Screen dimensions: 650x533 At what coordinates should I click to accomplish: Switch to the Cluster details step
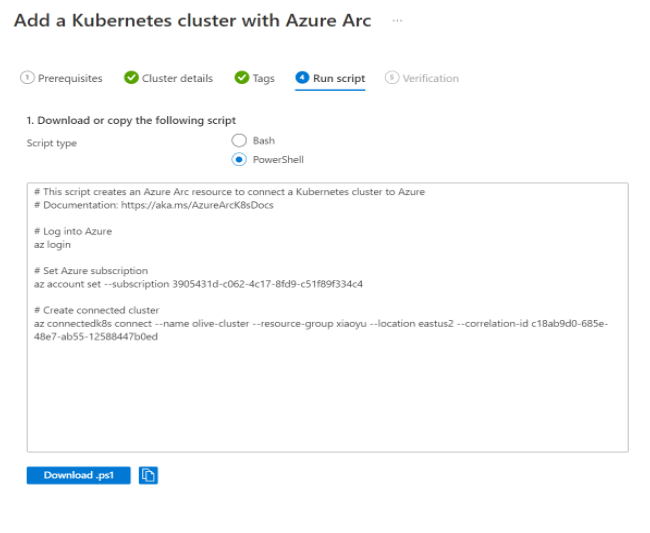pyautogui.click(x=178, y=78)
